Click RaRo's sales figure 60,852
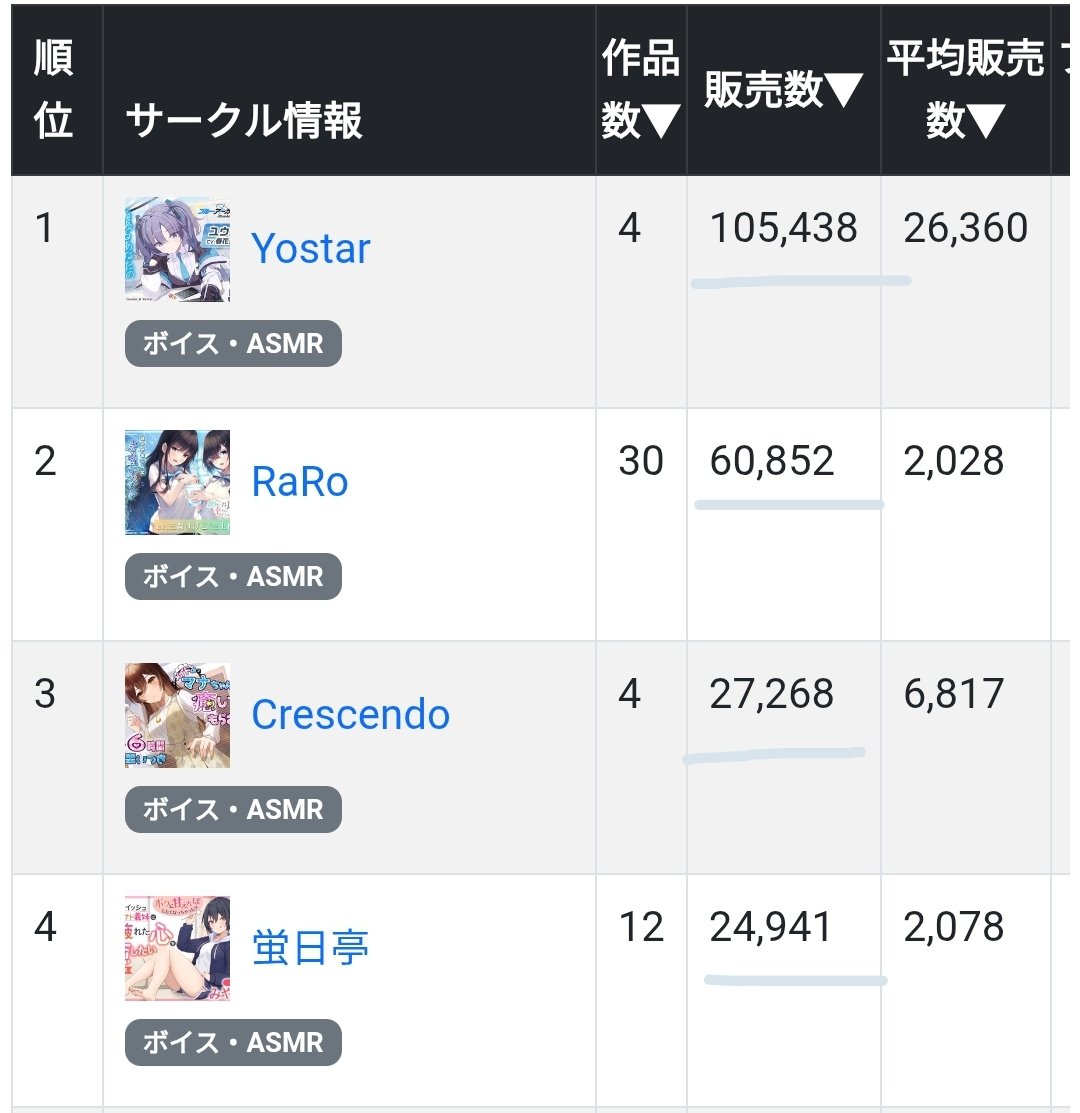Viewport: 1080px width, 1113px height. [771, 461]
